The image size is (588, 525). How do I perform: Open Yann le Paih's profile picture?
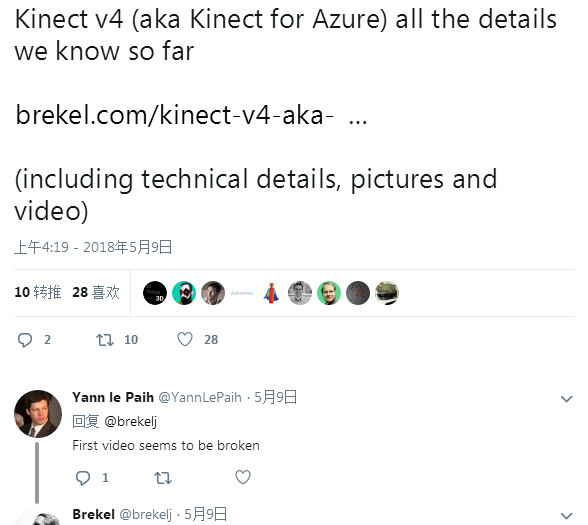click(x=38, y=414)
